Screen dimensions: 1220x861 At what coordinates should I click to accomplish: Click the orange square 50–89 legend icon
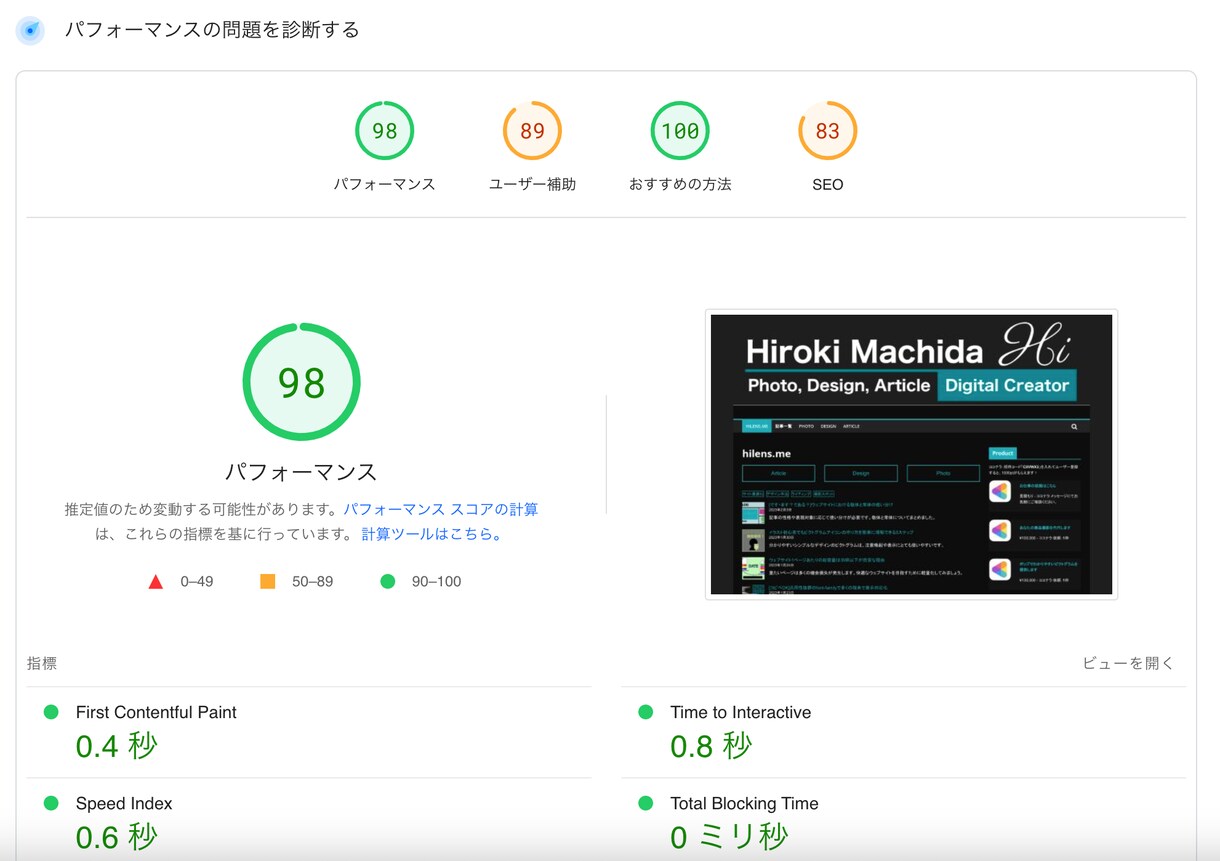[x=267, y=581]
